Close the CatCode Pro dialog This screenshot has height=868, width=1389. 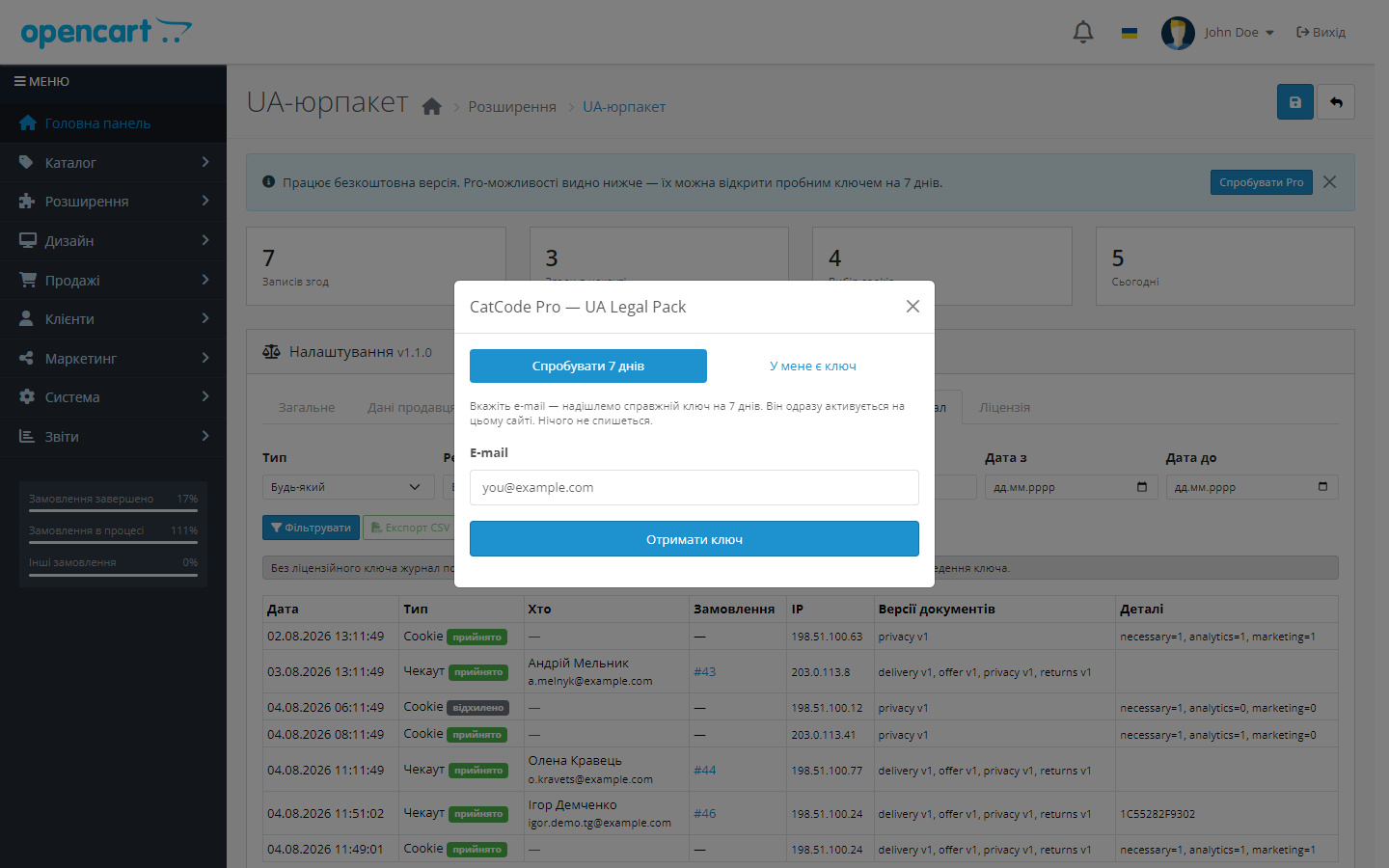click(912, 307)
